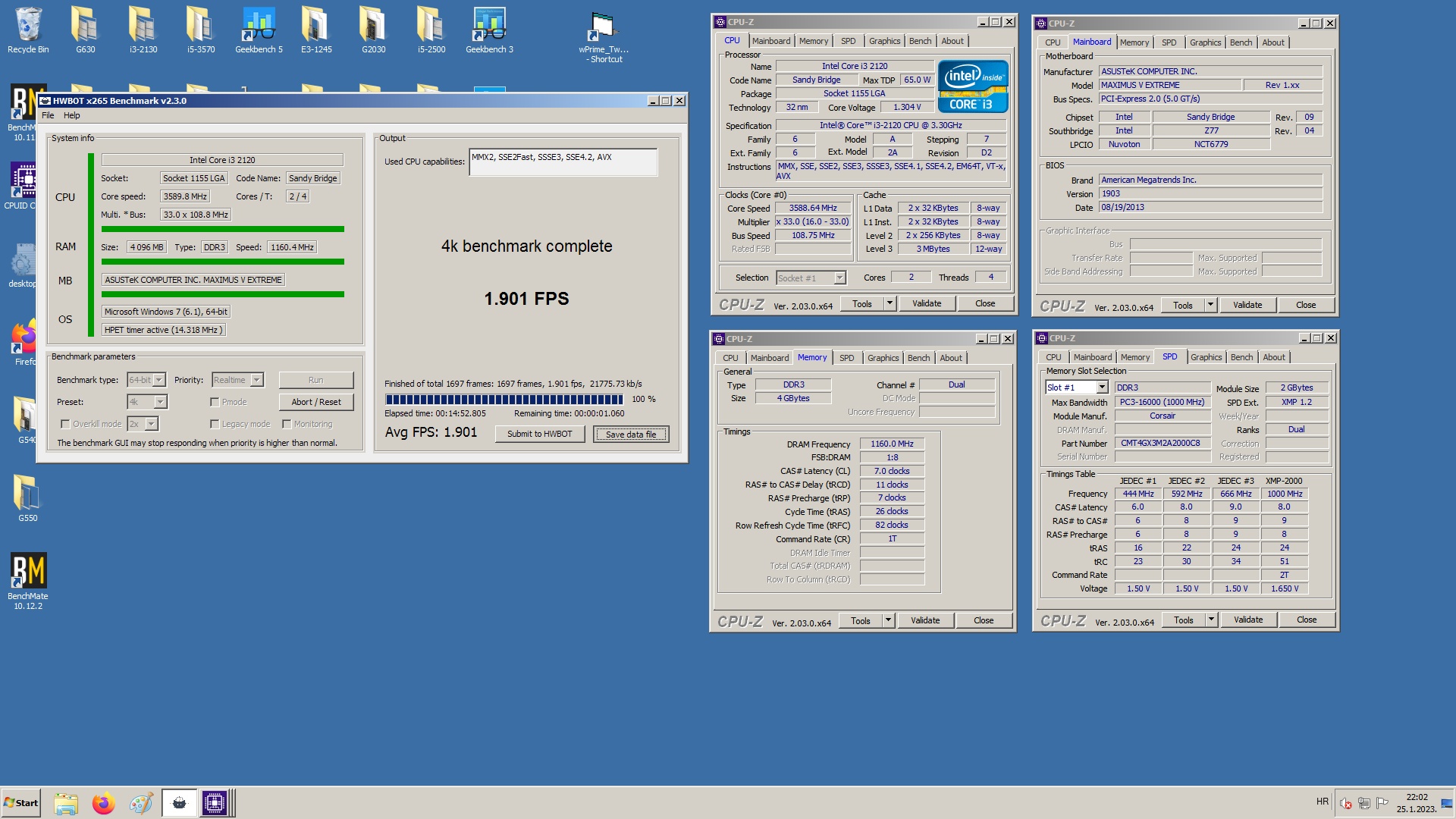
Task: Click the Part Number CMT4GX3M2A2000C8 field
Action: (1162, 444)
